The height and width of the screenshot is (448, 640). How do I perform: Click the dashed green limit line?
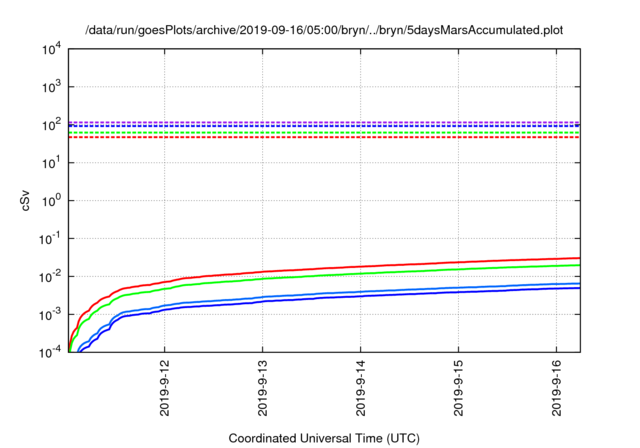(x=324, y=133)
